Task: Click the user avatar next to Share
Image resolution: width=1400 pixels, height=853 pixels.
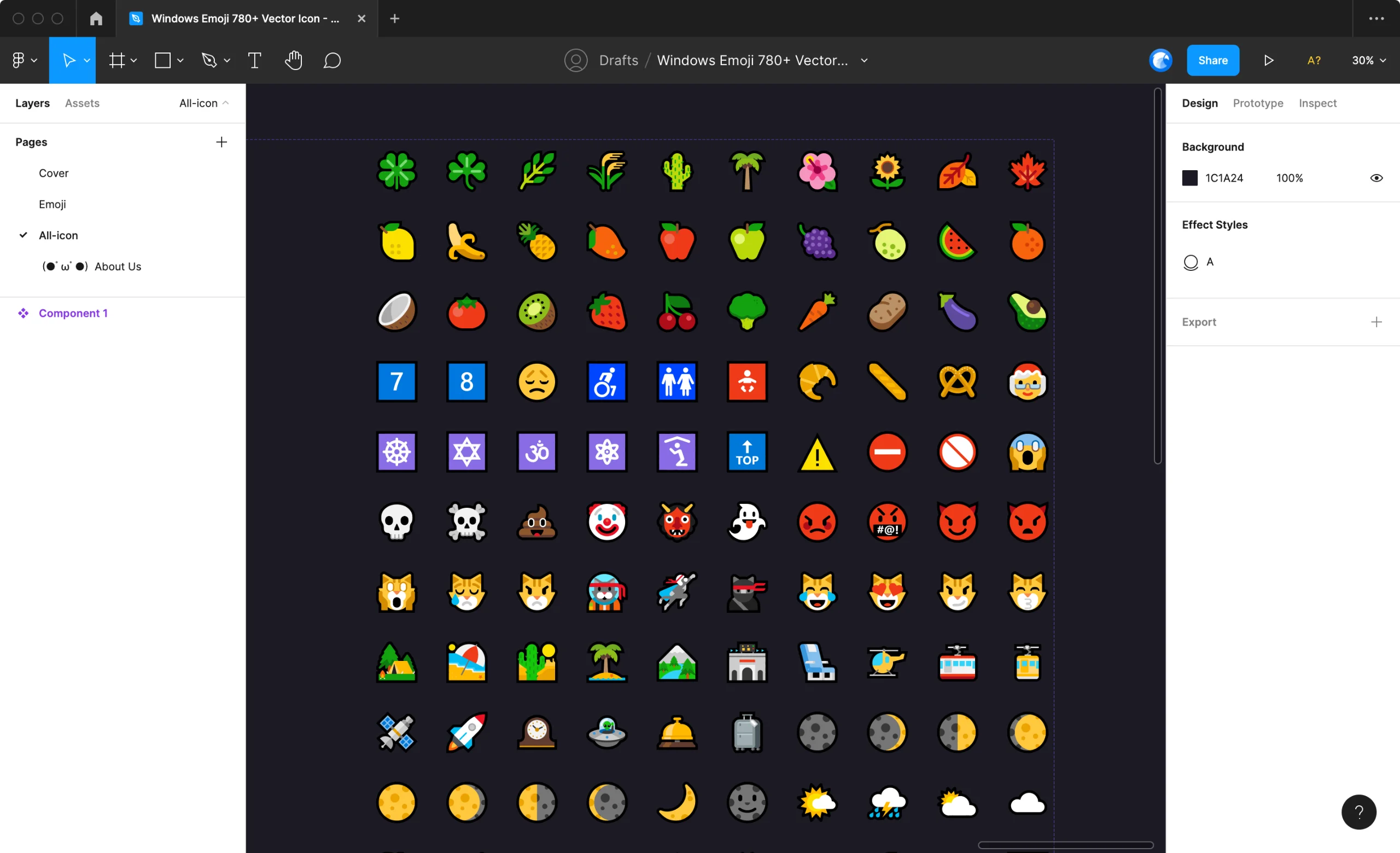Action: coord(1160,60)
